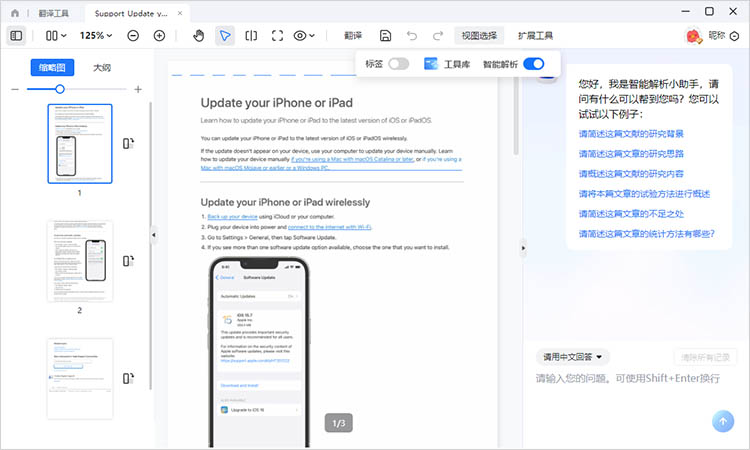Image resolution: width=750 pixels, height=450 pixels.
Task: Open the eye view mode dropdown
Action: (304, 35)
